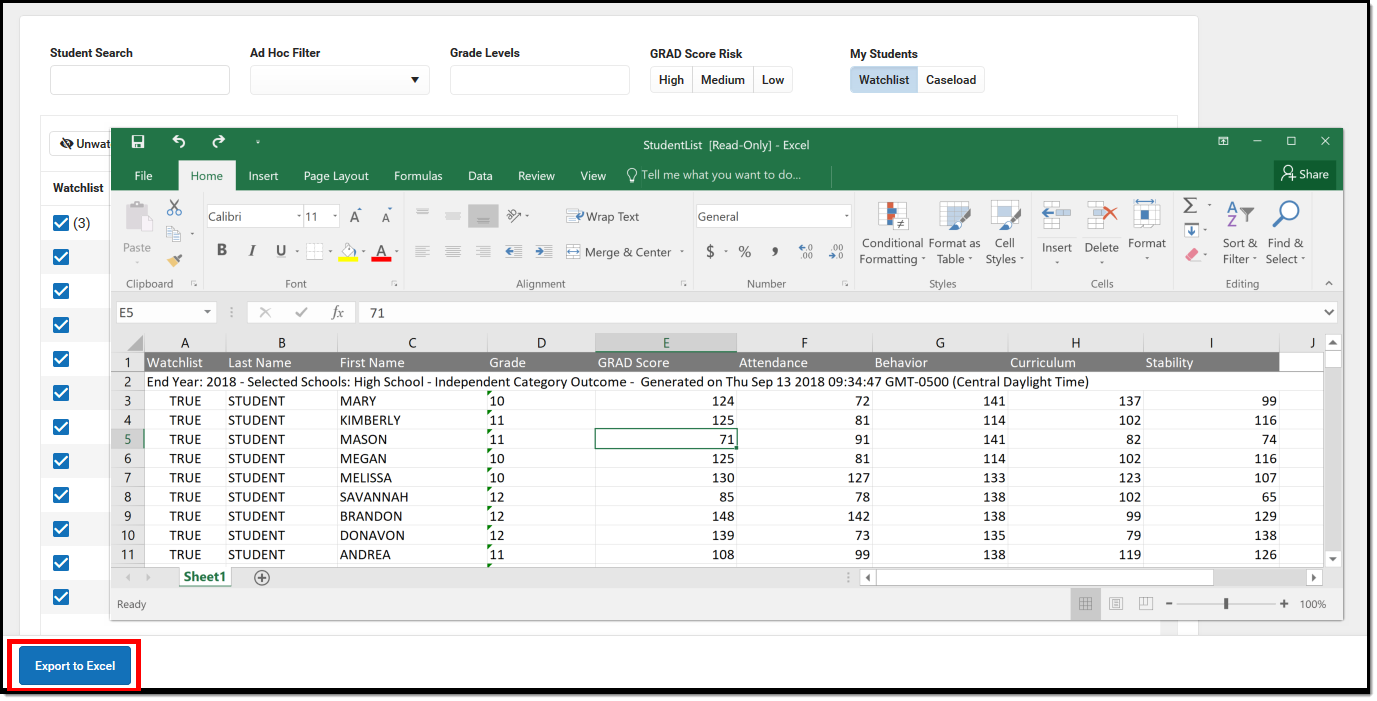Click the Share button in Excel
Viewport: 1377px width, 701px height.
(1304, 174)
